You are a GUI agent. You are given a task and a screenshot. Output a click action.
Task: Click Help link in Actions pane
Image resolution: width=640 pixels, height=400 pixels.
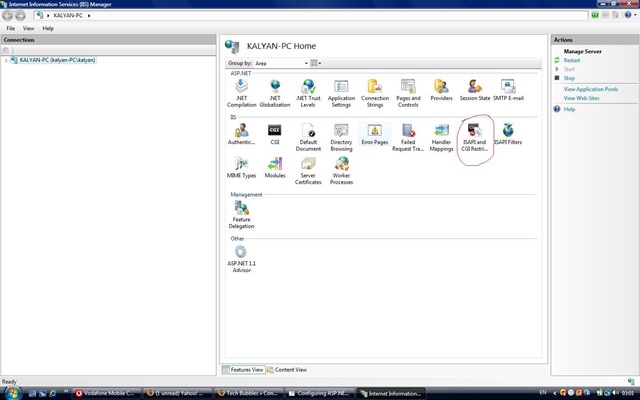click(x=569, y=109)
